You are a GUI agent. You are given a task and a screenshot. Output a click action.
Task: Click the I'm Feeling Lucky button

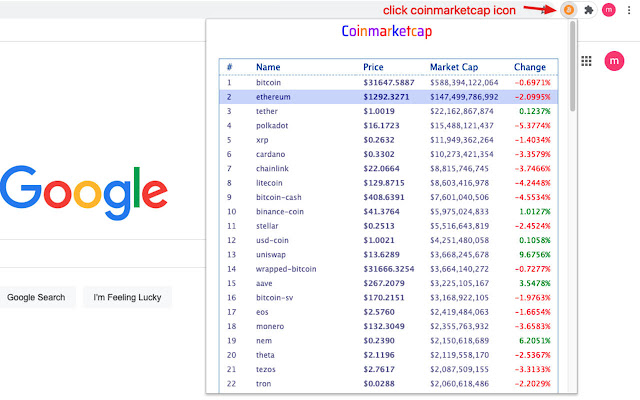coord(127,297)
